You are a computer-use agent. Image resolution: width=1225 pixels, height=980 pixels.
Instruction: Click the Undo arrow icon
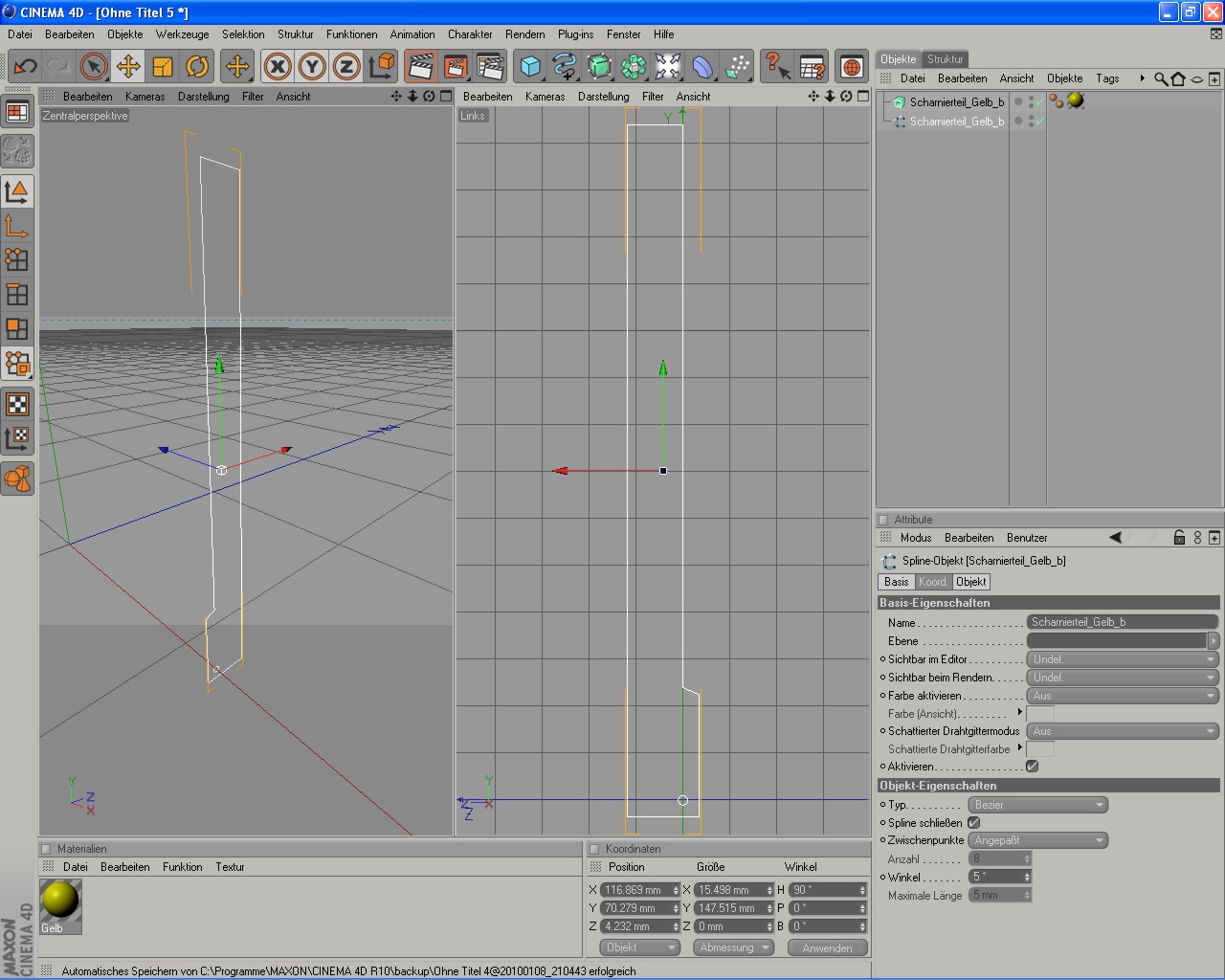26,66
